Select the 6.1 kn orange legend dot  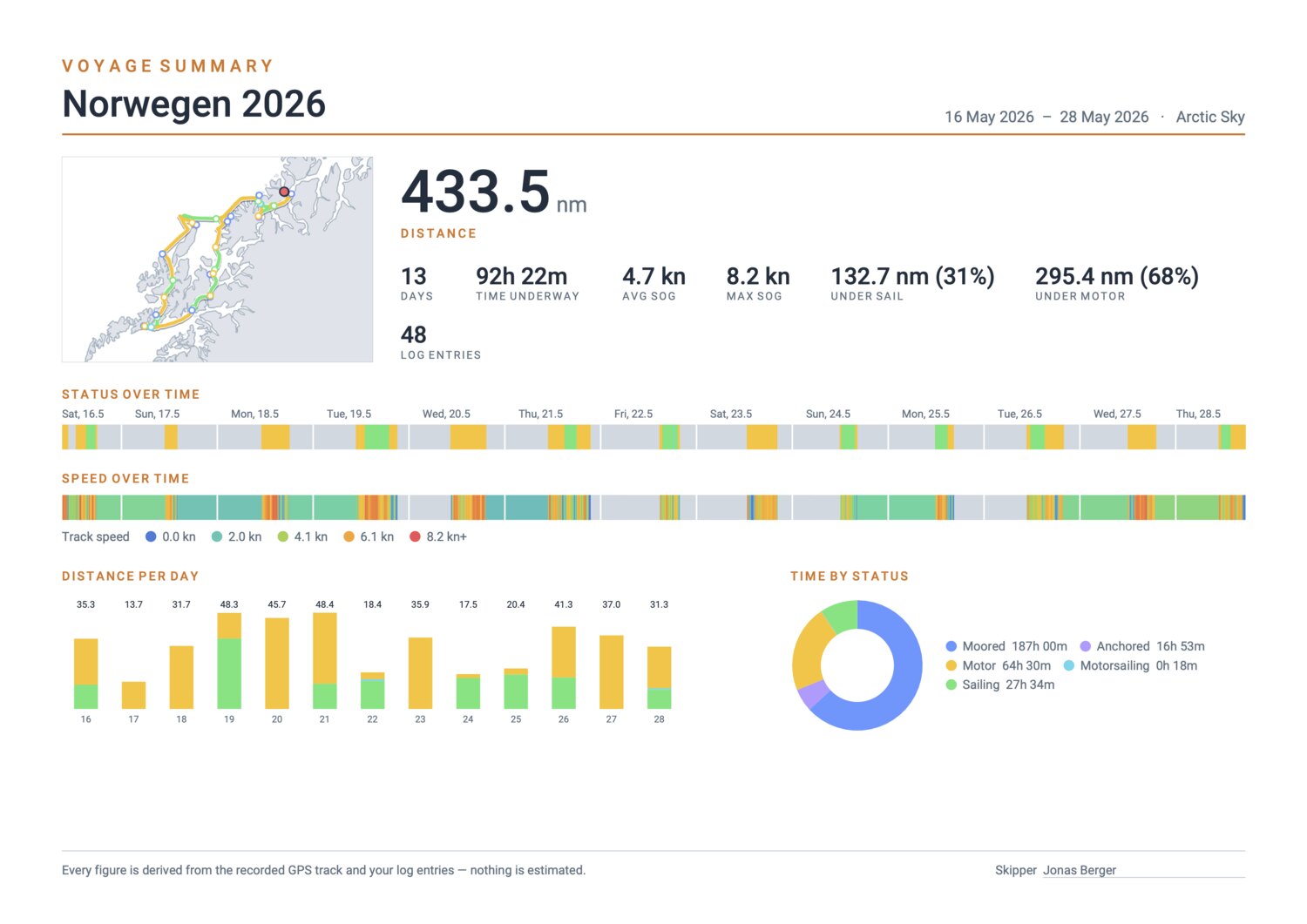pos(349,536)
